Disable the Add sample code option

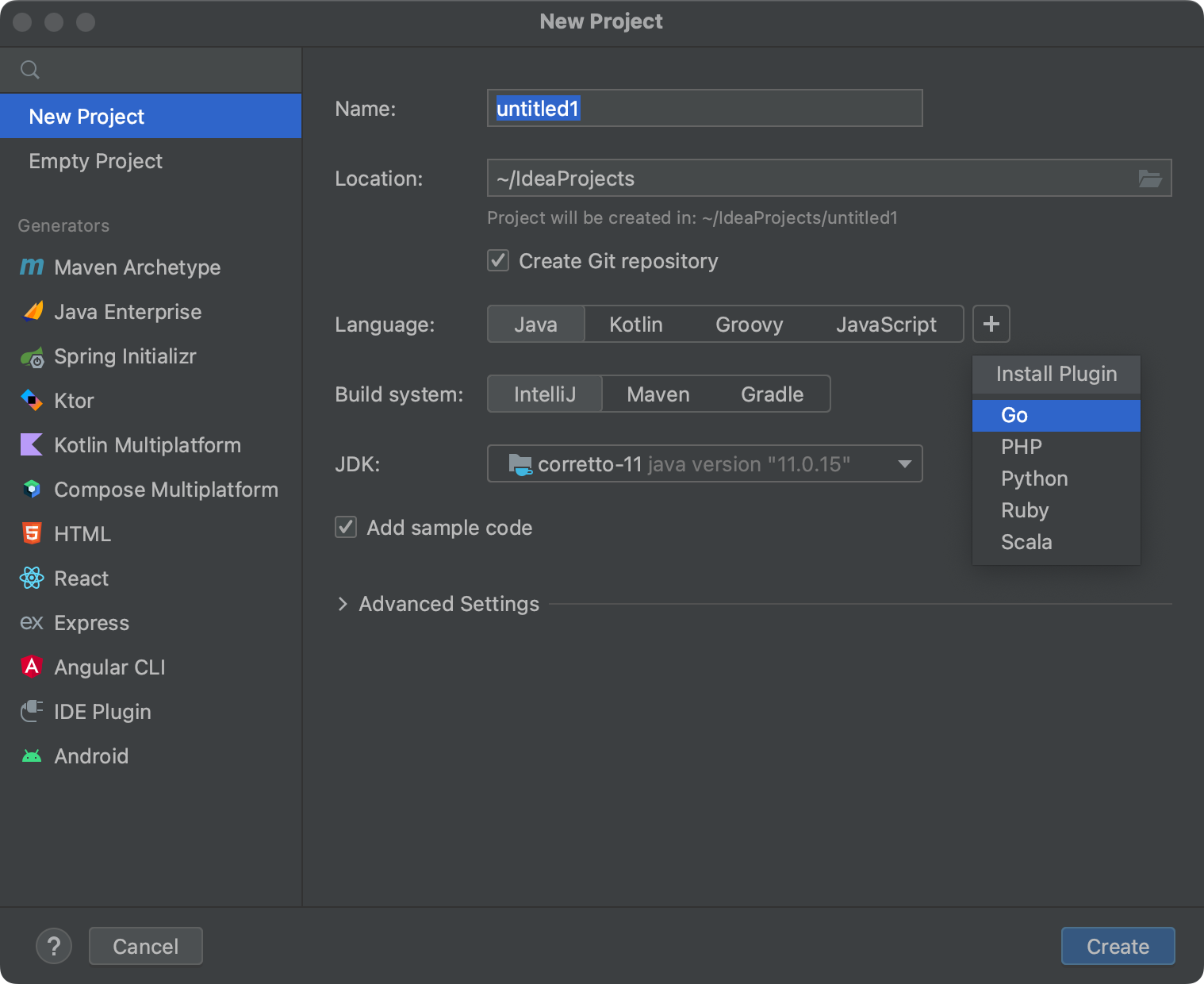[x=346, y=527]
